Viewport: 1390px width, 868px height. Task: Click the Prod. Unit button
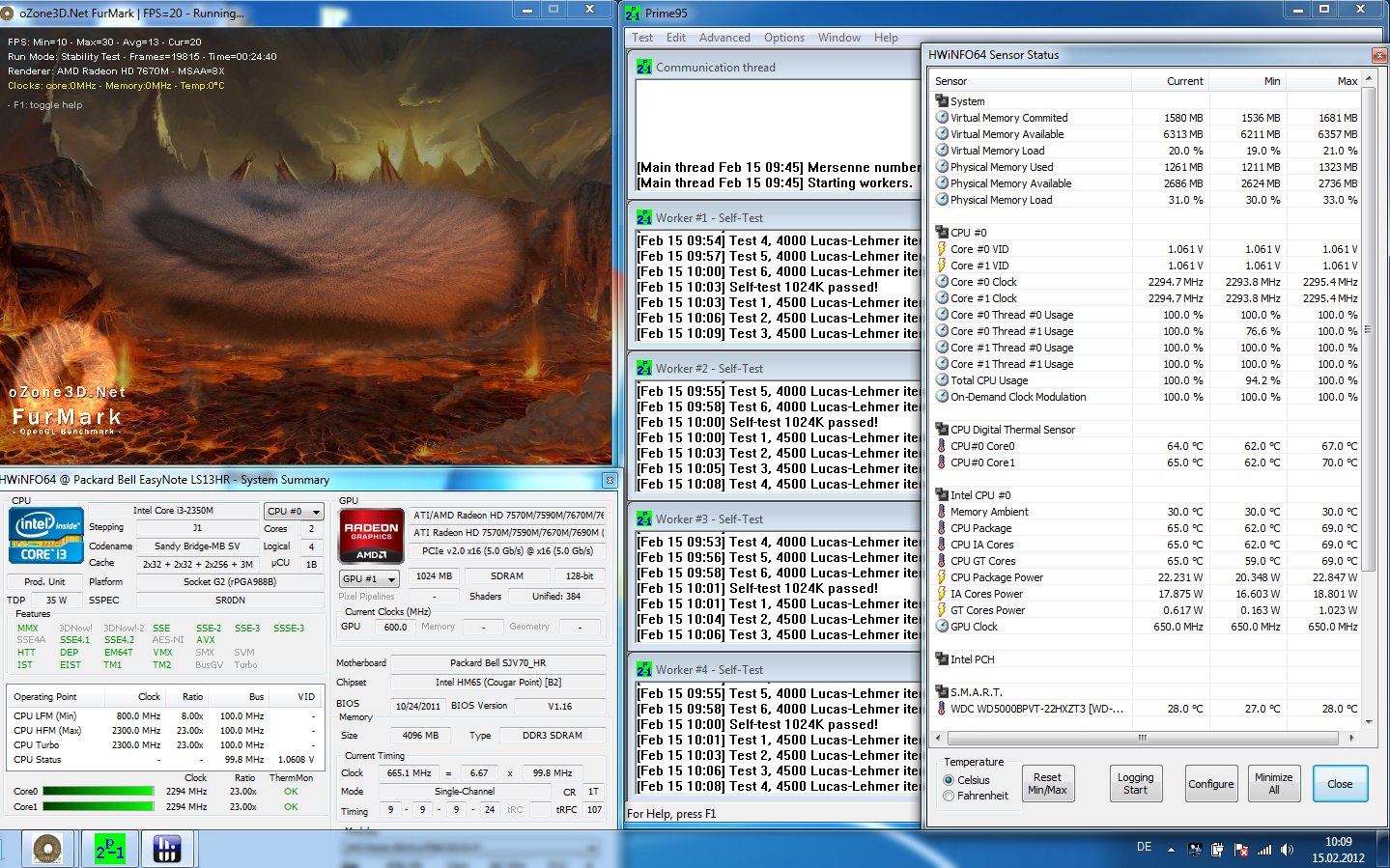point(45,582)
